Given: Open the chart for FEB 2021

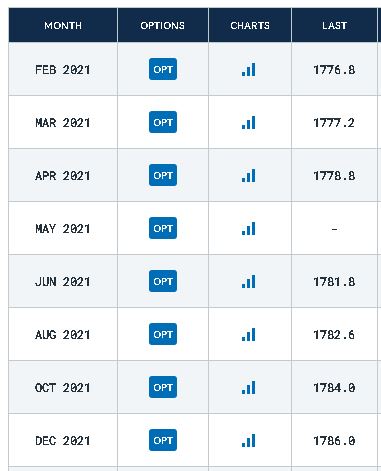Looking at the screenshot, I should point(249,70).
